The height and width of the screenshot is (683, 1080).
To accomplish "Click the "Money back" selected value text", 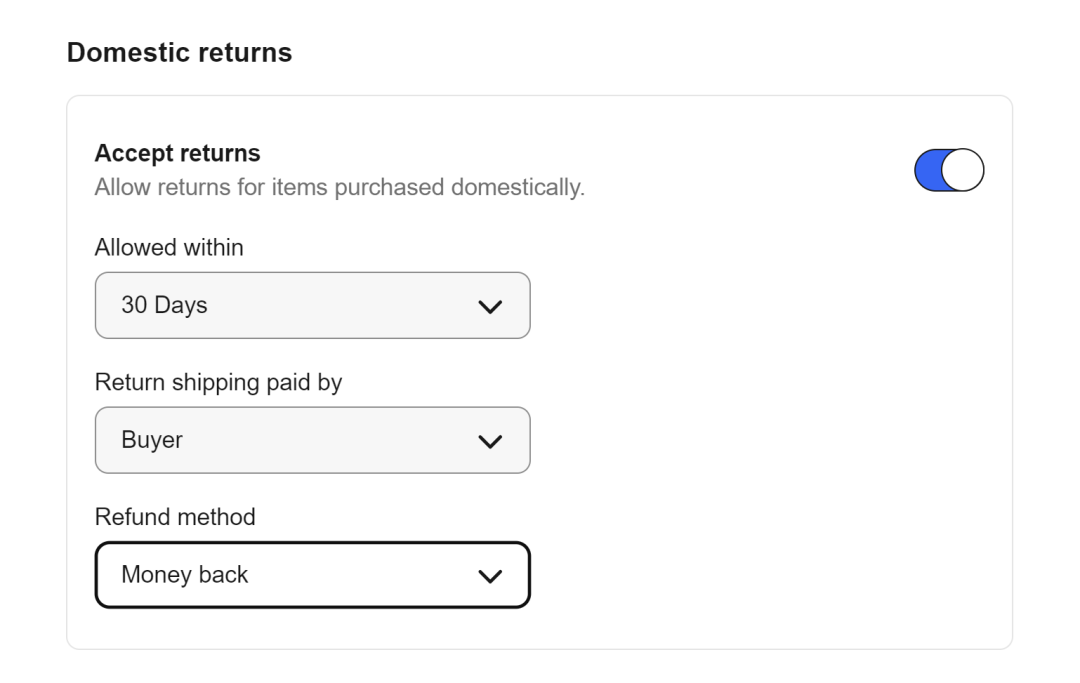I will pyautogui.click(x=184, y=575).
